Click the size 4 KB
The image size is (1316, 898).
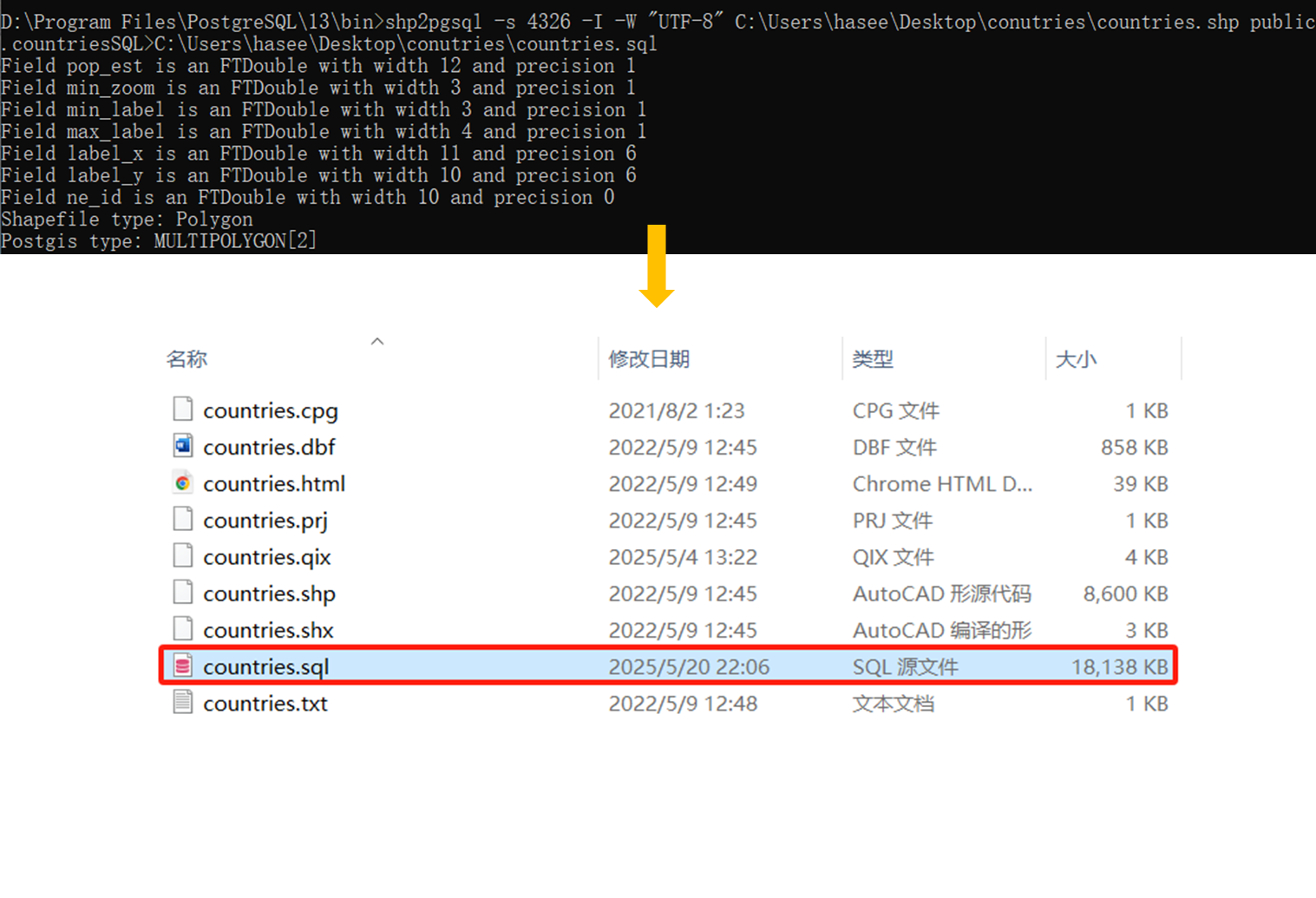pyautogui.click(x=1147, y=557)
